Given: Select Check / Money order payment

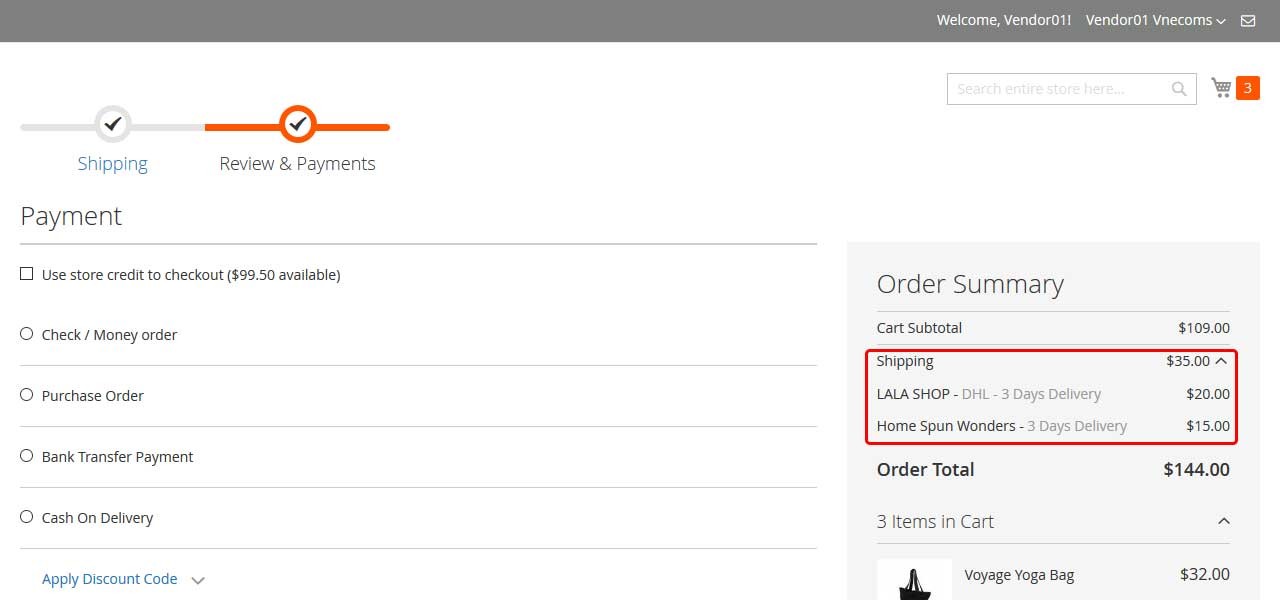Looking at the screenshot, I should pyautogui.click(x=26, y=333).
